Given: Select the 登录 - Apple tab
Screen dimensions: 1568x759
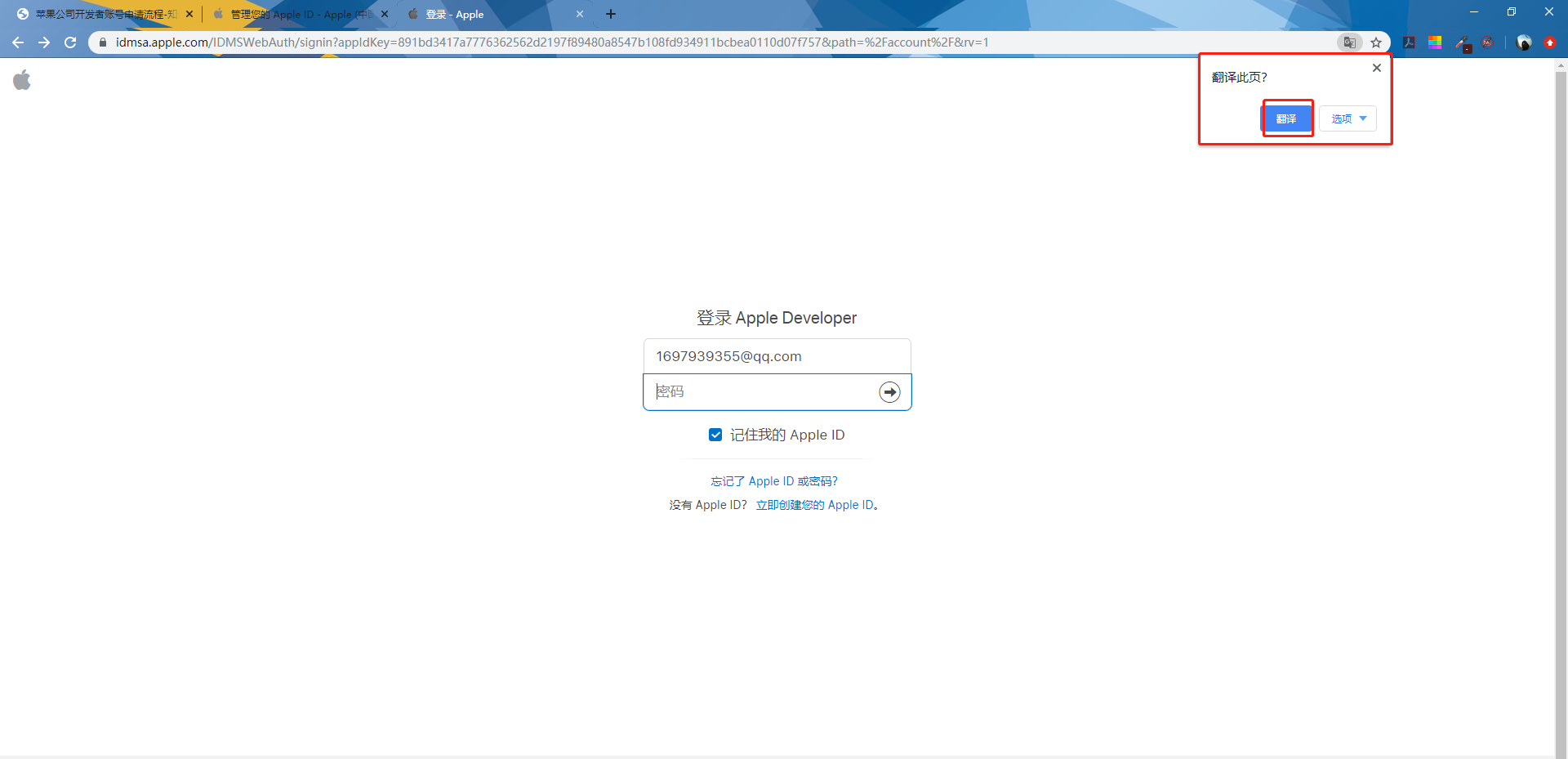Looking at the screenshot, I should coord(495,14).
